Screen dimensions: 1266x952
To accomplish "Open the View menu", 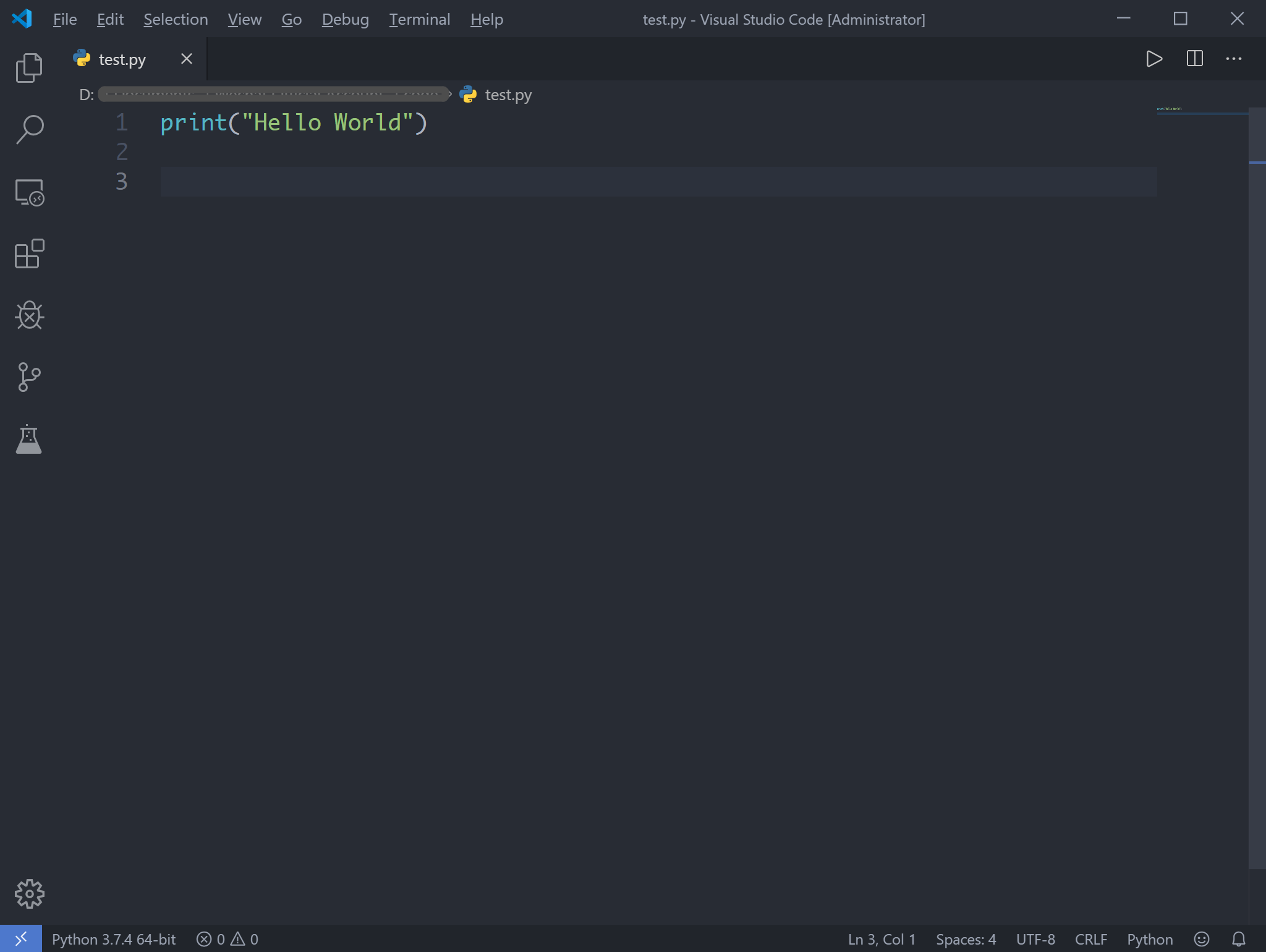I will (x=244, y=19).
